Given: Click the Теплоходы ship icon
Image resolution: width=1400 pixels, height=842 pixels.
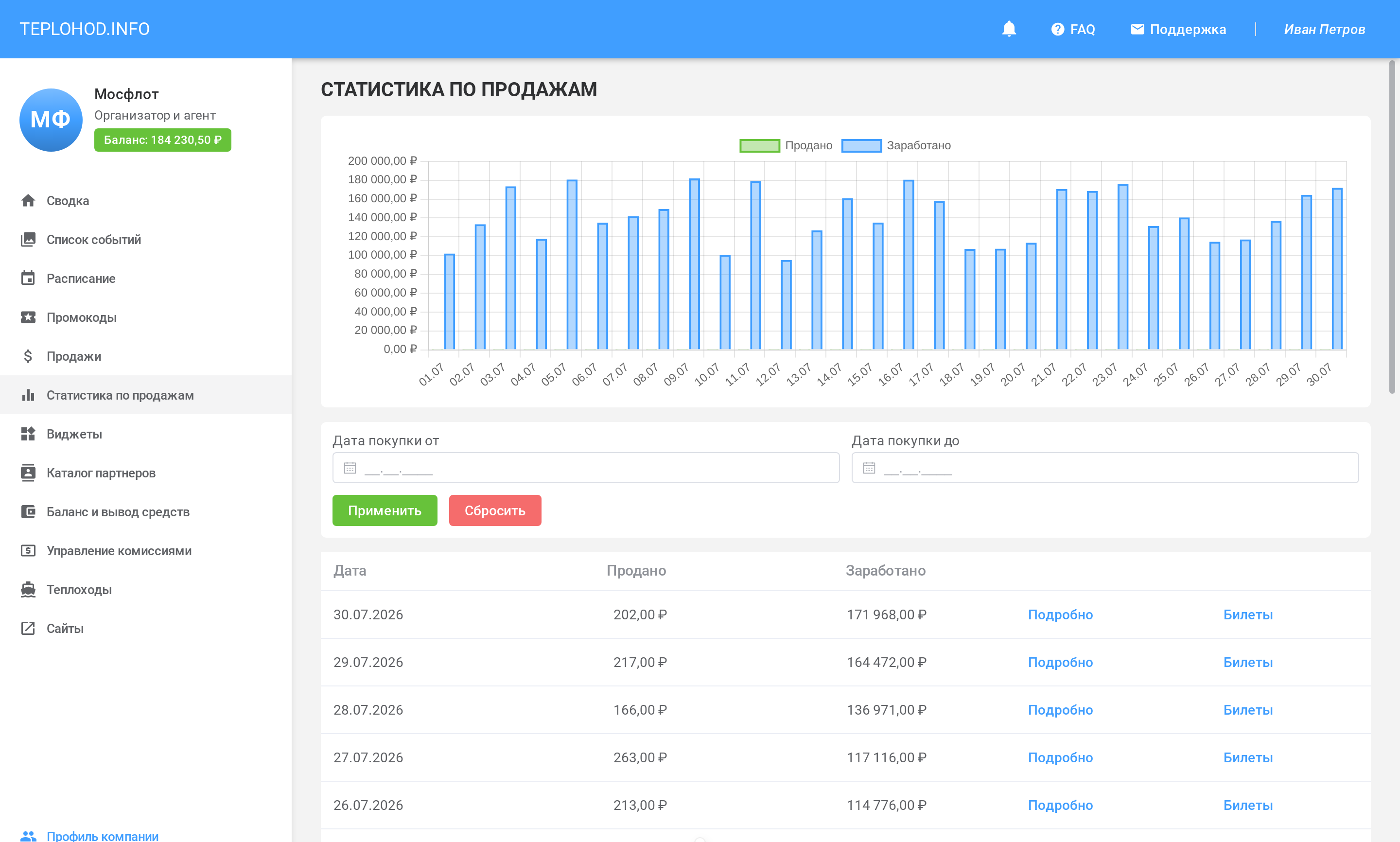Looking at the screenshot, I should pos(28,590).
